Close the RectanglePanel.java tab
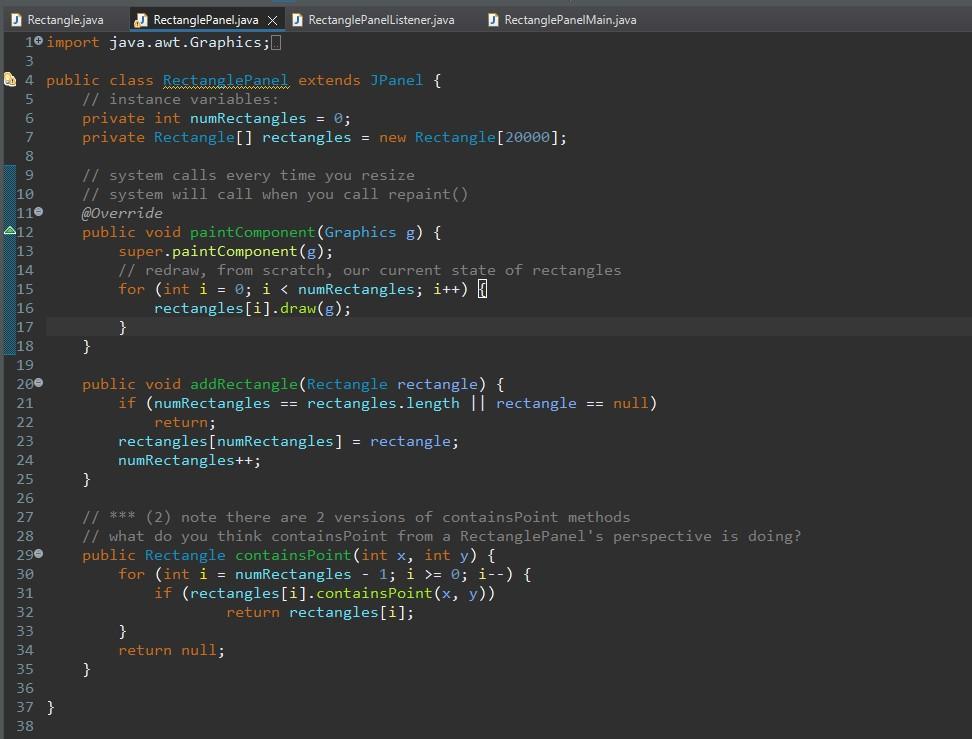The height and width of the screenshot is (739, 972). coord(273,19)
